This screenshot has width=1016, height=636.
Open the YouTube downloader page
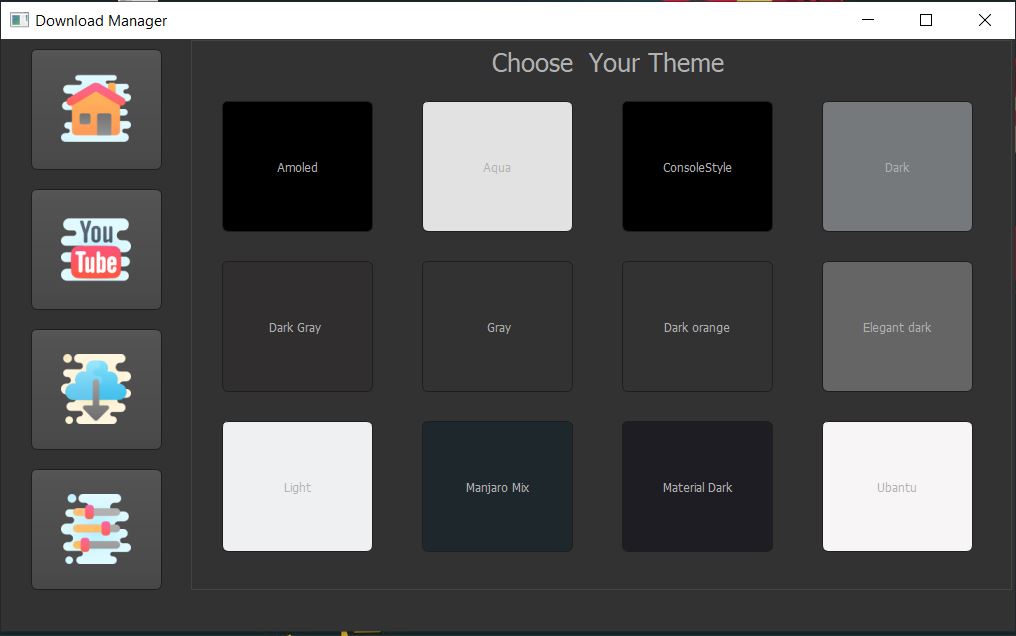(x=97, y=249)
